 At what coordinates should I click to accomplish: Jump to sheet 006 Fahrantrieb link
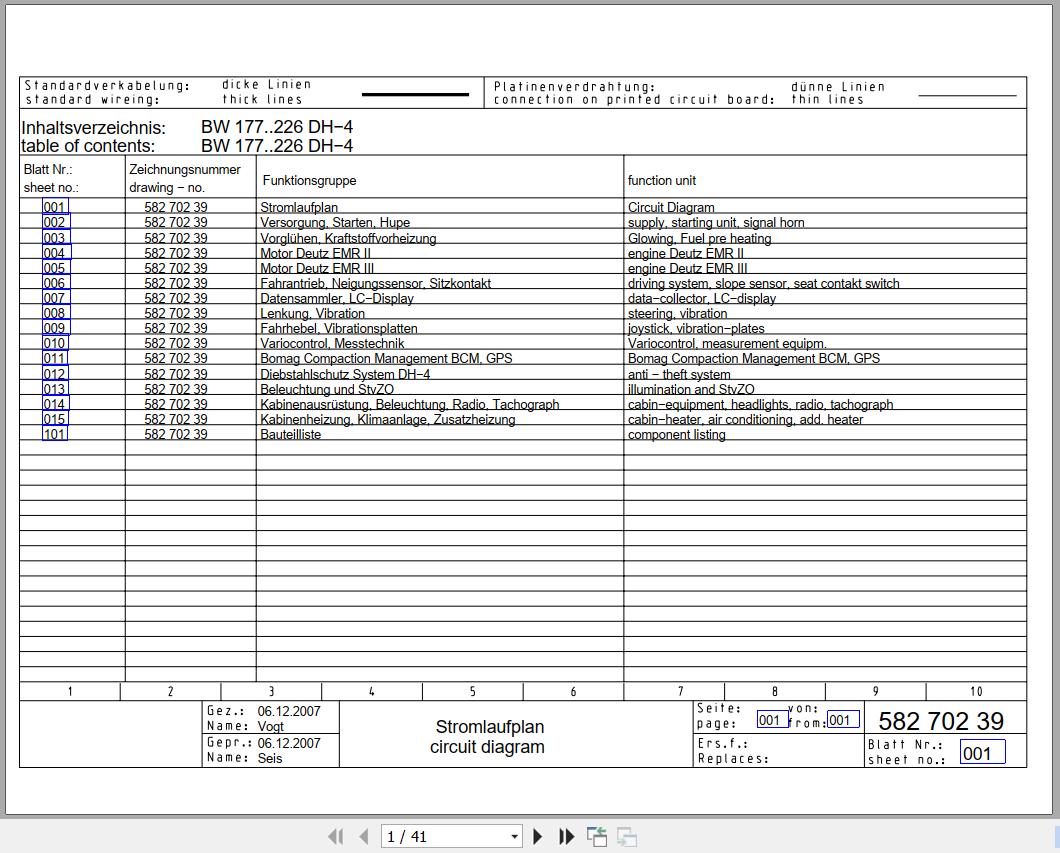tap(55, 283)
